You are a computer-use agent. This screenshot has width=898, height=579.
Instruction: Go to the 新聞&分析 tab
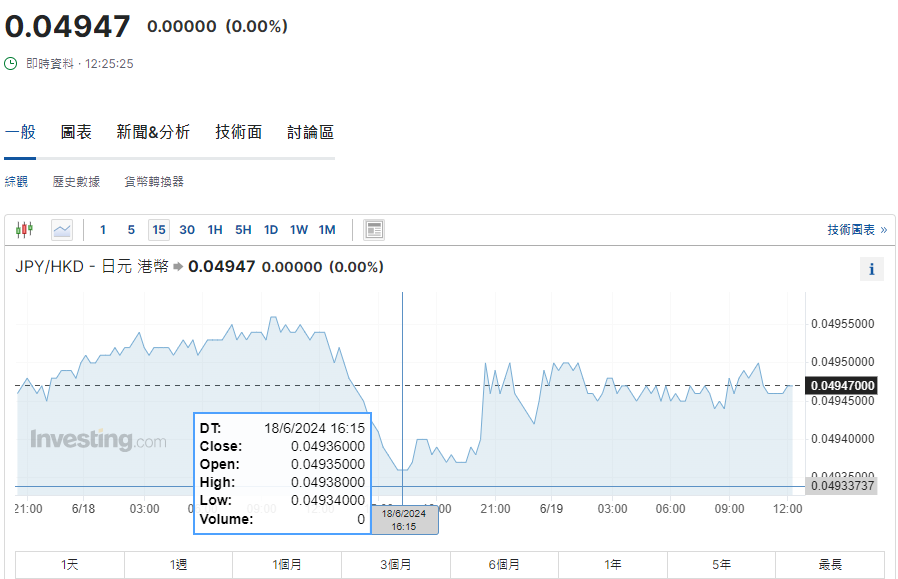pos(153,132)
